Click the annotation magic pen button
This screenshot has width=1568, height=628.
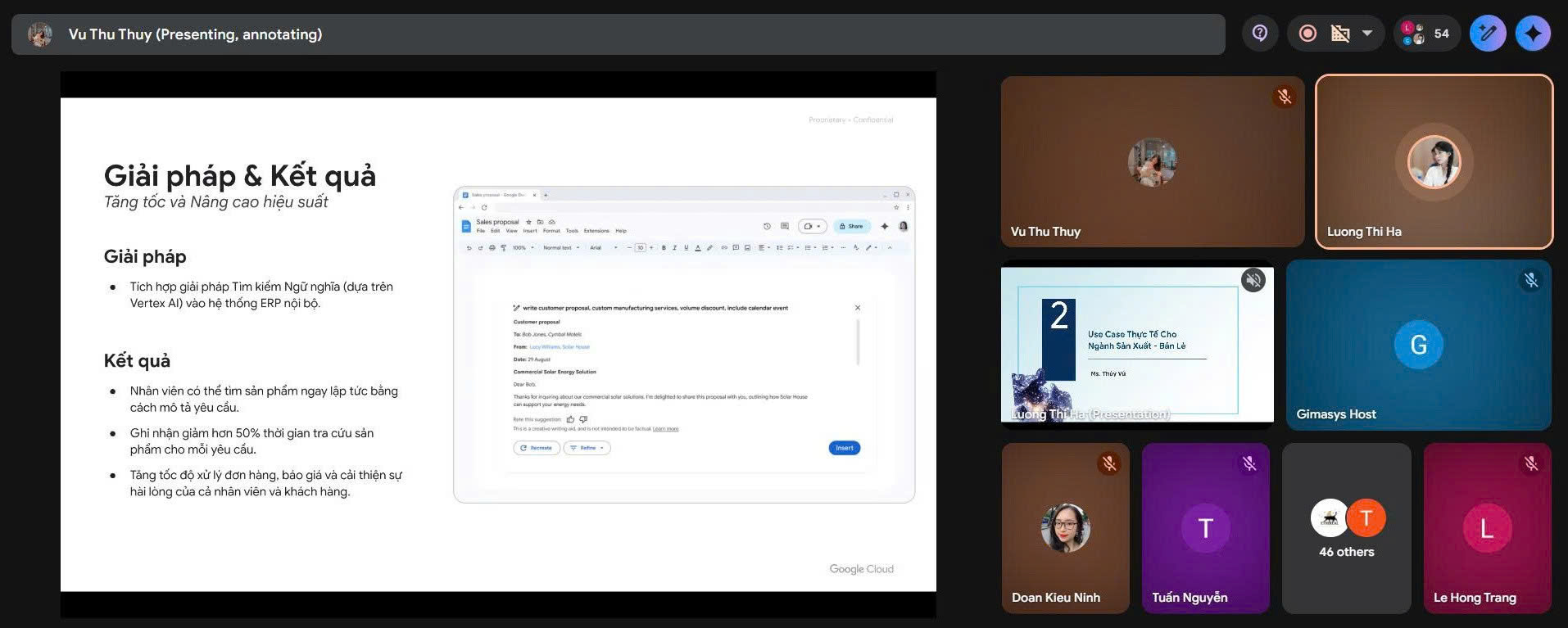point(1487,34)
